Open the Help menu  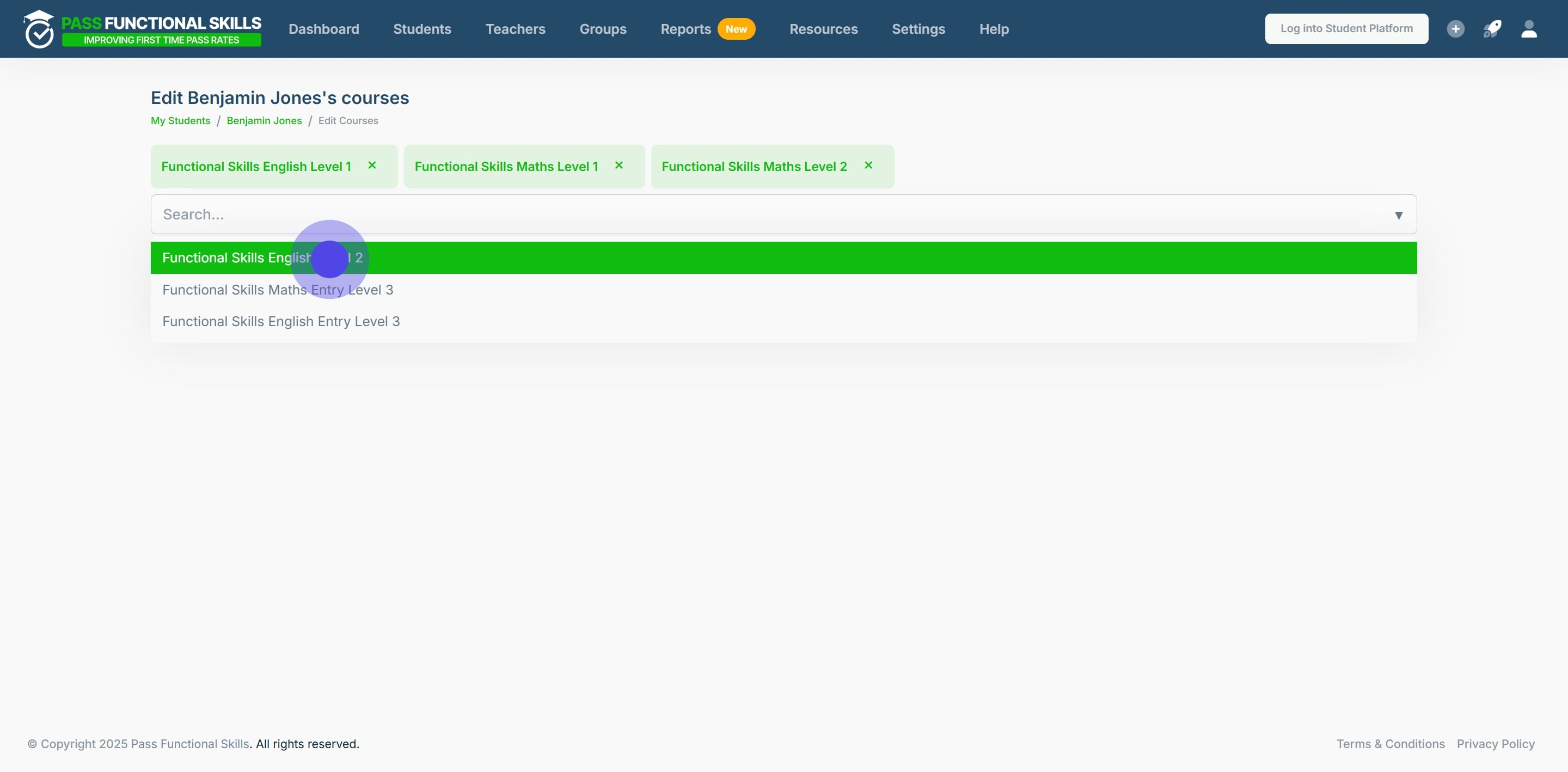tap(994, 29)
